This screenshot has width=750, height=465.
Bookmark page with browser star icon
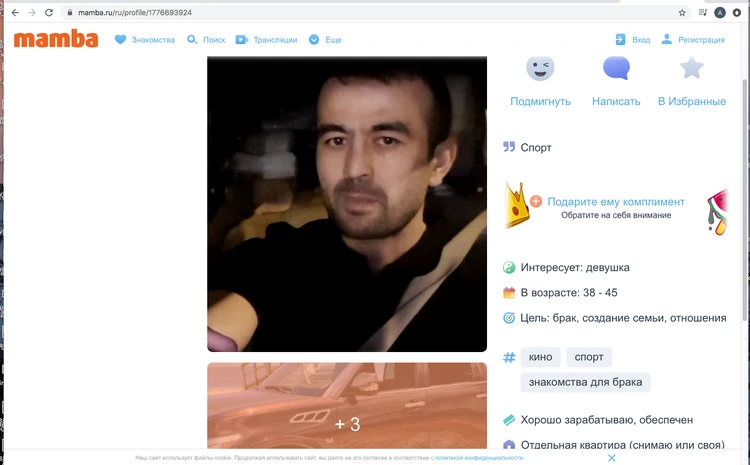click(682, 13)
